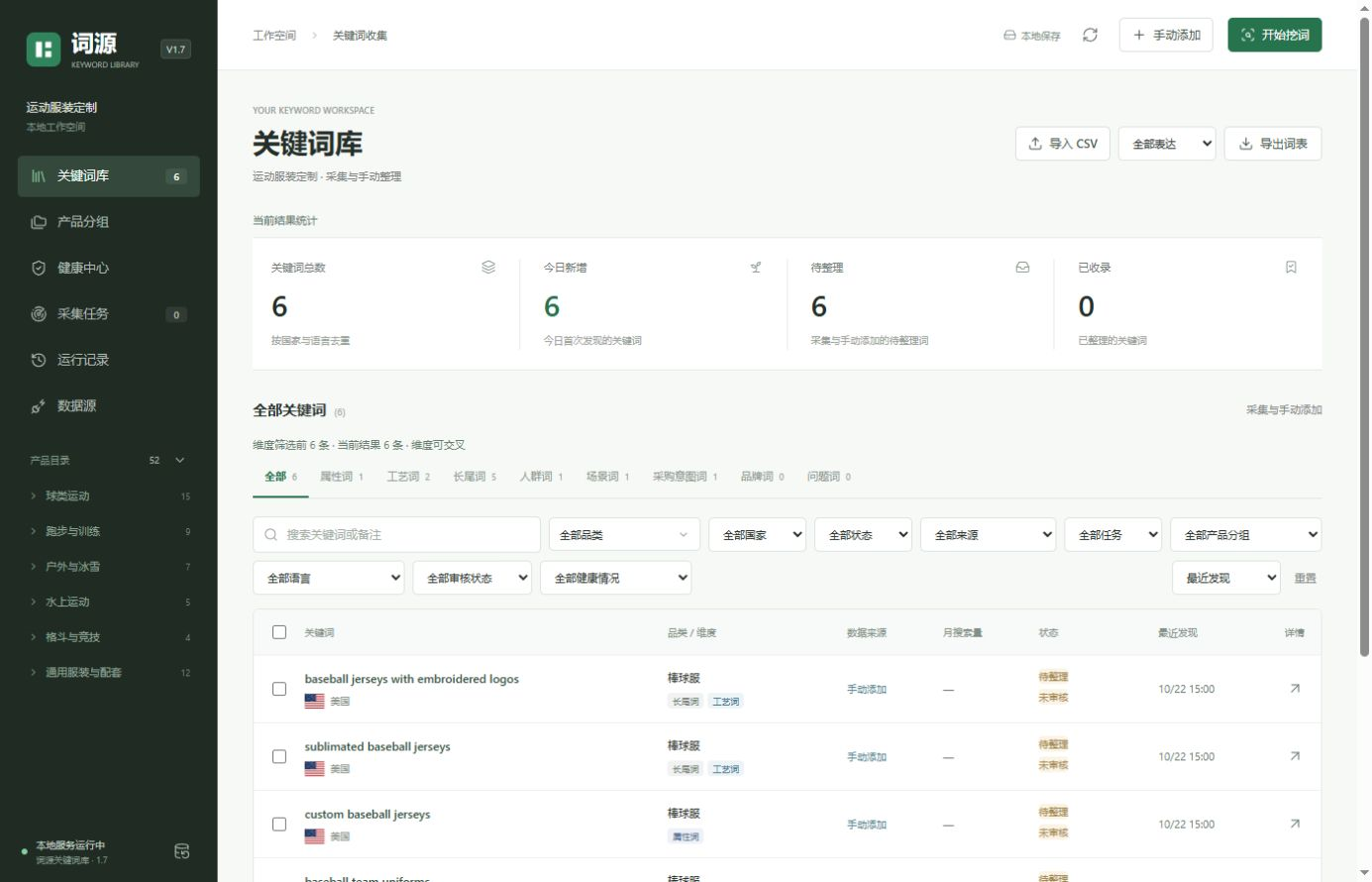The height and width of the screenshot is (882, 1372).
Task: Click the inbox icon in 待整理 card
Action: (x=1022, y=267)
